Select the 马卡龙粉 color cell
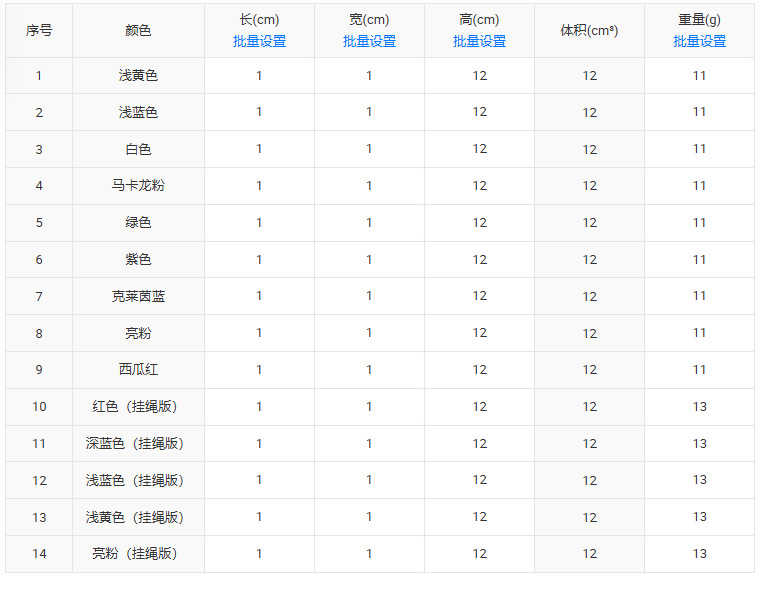The image size is (783, 589). pyautogui.click(x=138, y=186)
